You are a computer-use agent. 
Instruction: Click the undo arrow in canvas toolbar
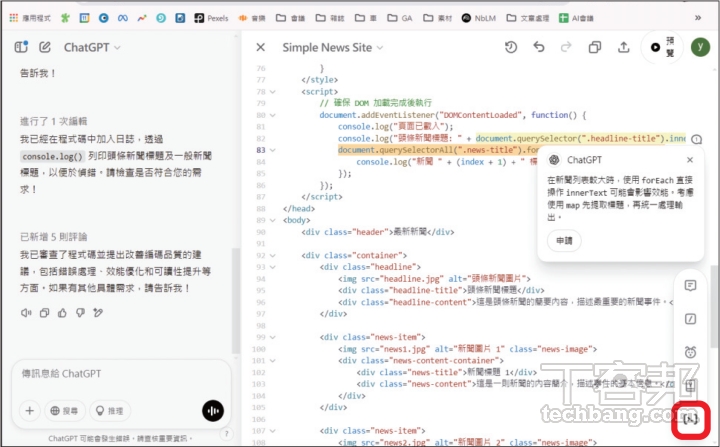[x=539, y=47]
